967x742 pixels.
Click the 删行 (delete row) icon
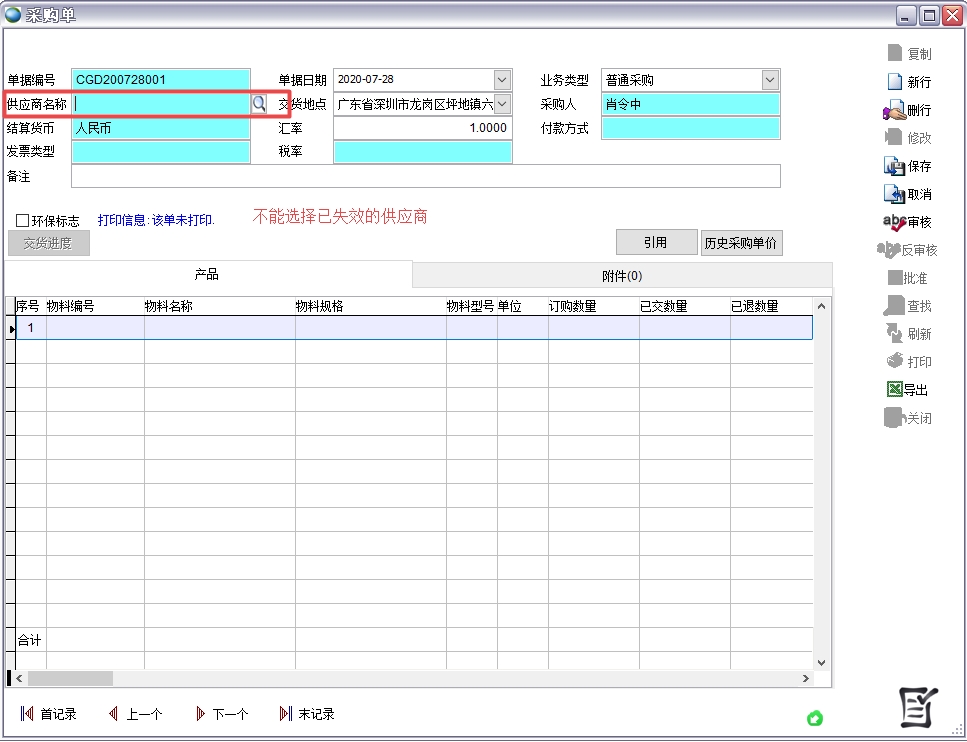pyautogui.click(x=895, y=110)
